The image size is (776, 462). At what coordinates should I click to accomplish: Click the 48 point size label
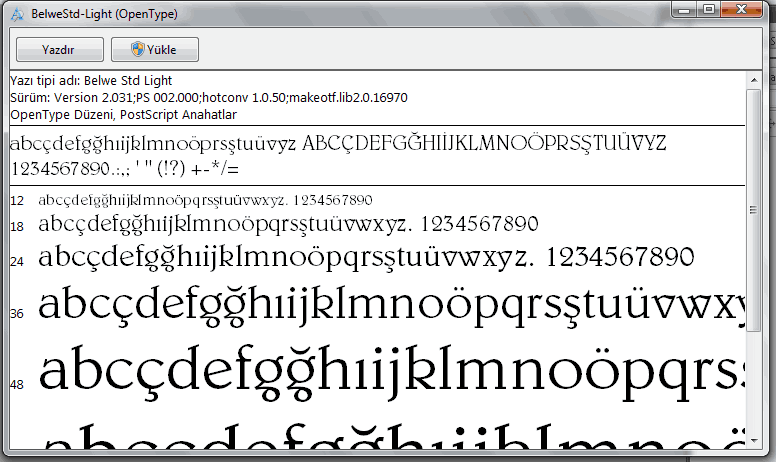[17, 385]
